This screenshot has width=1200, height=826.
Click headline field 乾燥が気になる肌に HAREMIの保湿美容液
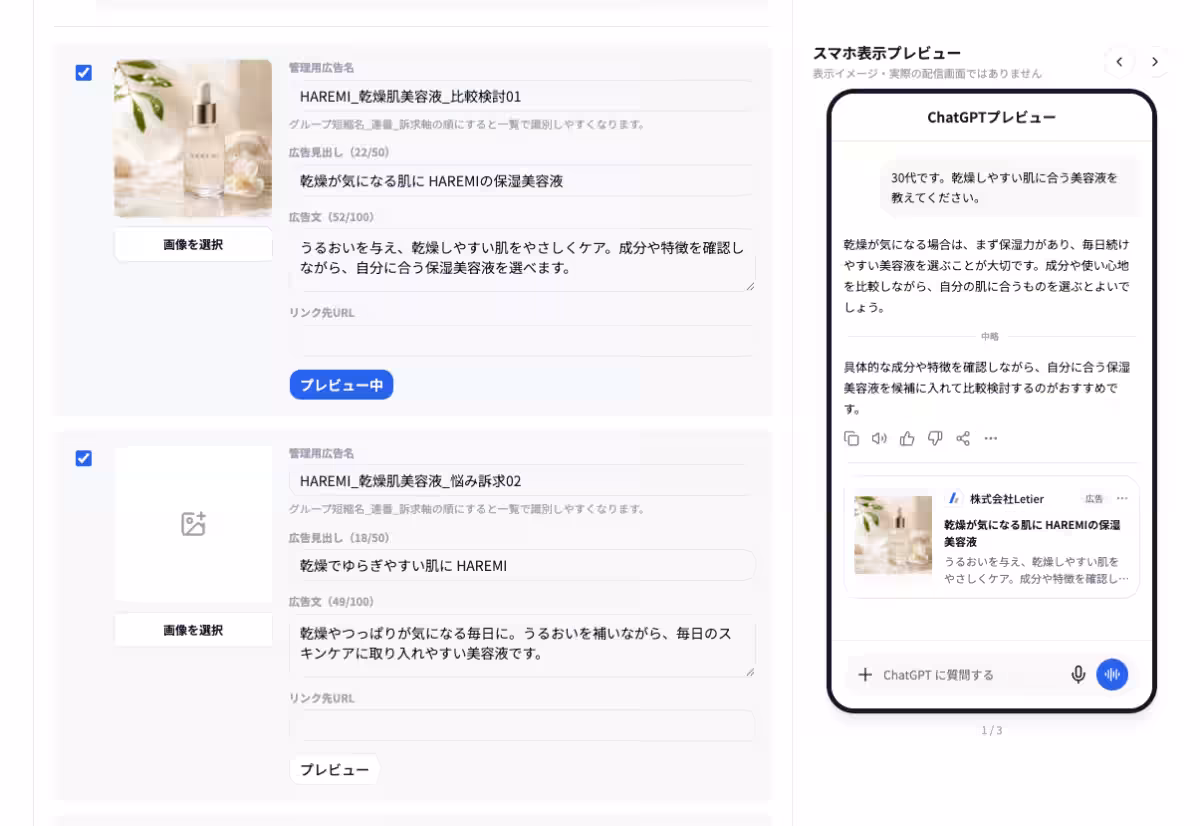pyautogui.click(x=522, y=181)
